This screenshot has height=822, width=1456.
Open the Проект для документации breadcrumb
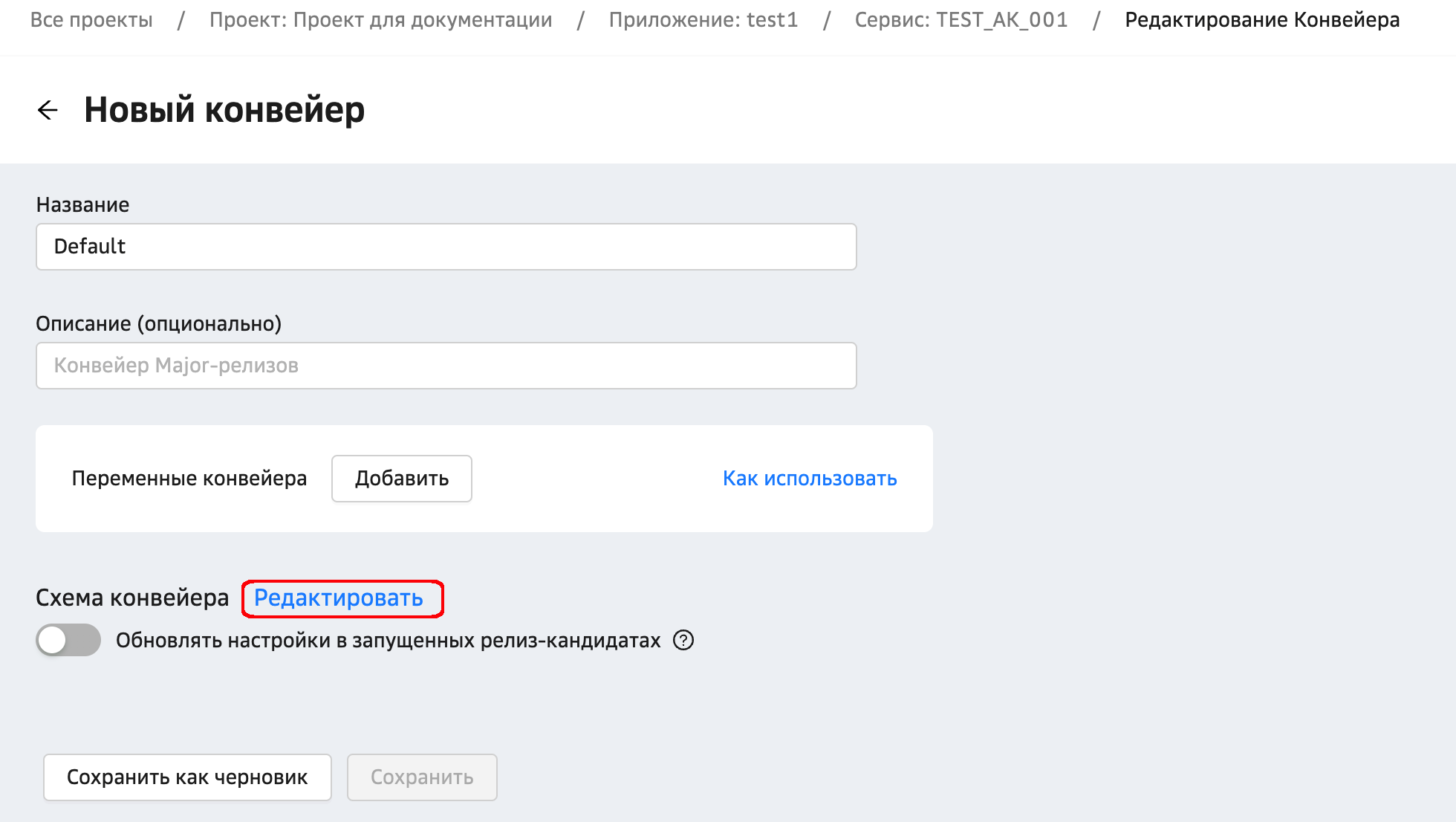tap(380, 20)
